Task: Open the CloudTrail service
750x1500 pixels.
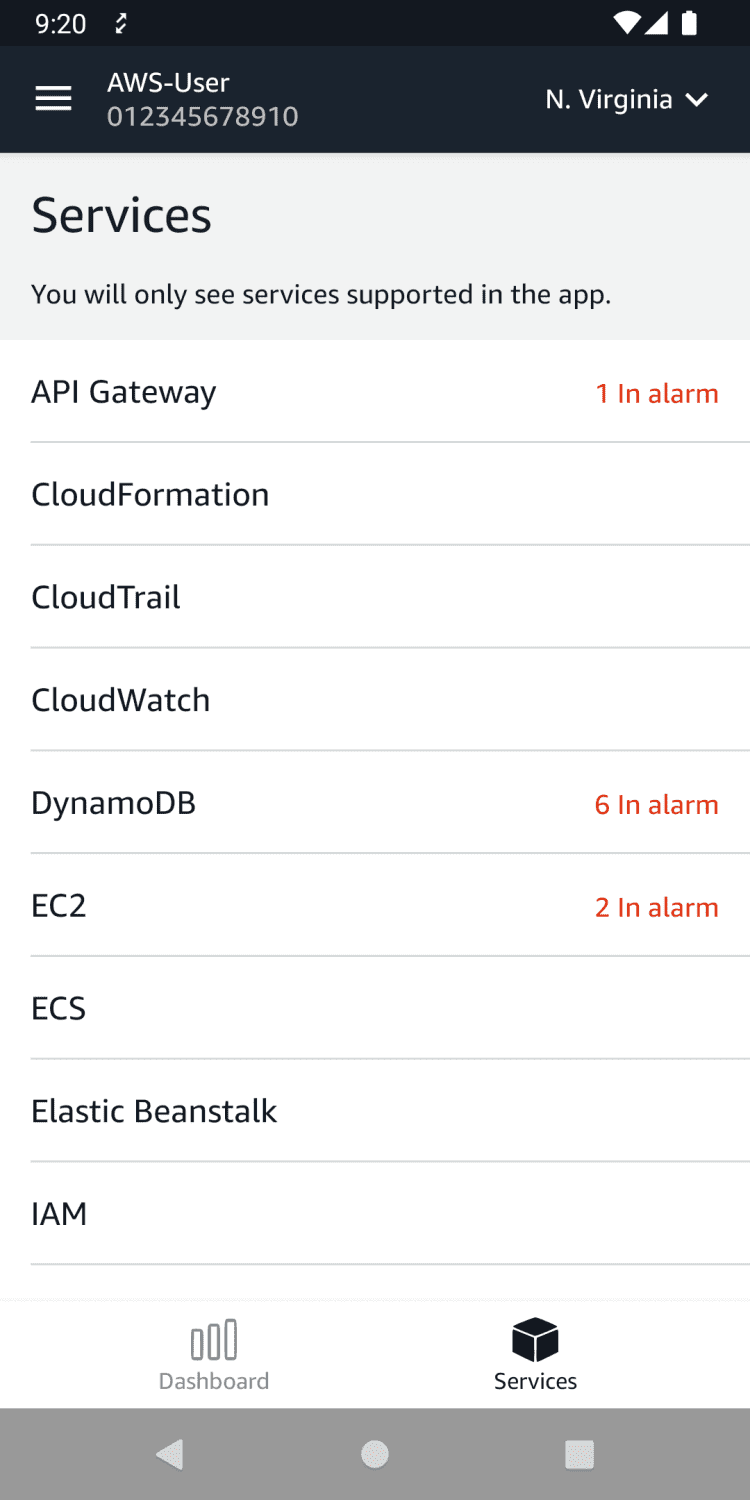Action: click(x=106, y=598)
